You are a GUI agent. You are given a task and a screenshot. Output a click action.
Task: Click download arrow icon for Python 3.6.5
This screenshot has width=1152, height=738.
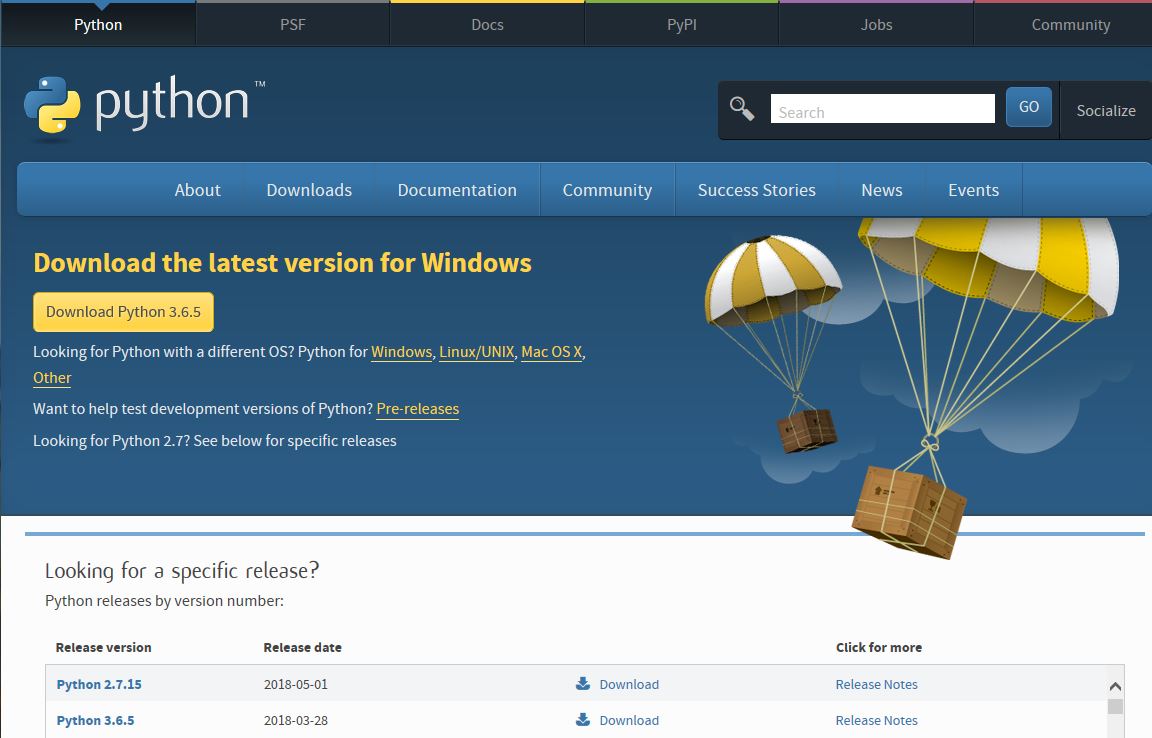[x=583, y=720]
